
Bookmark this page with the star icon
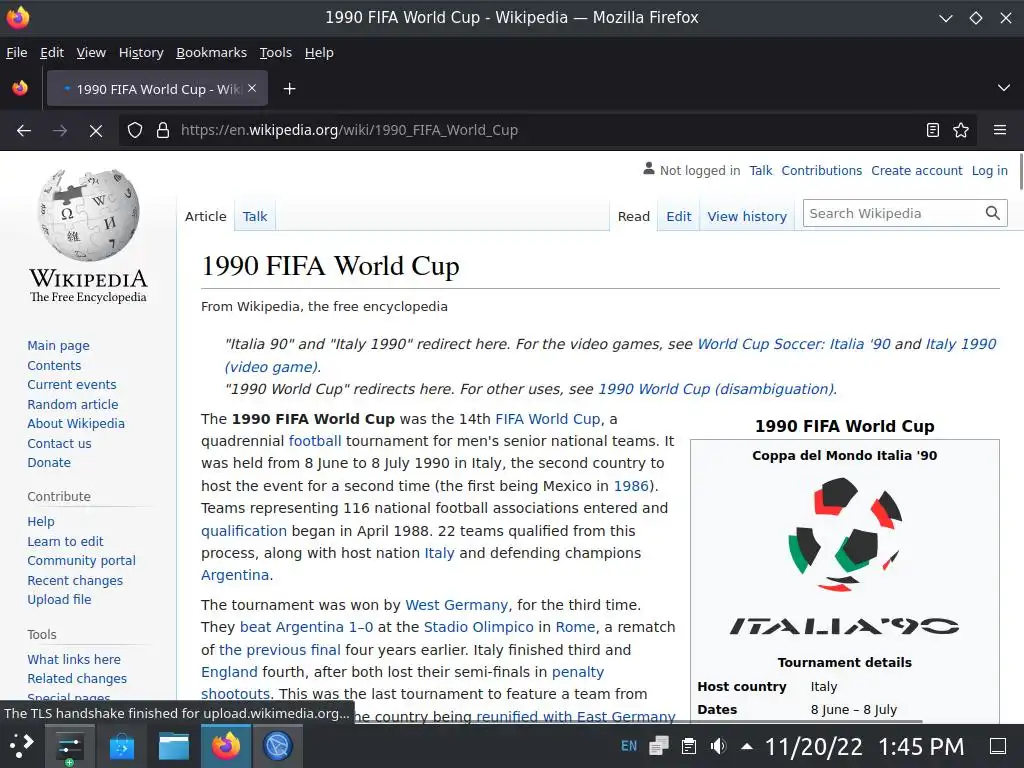(x=961, y=130)
